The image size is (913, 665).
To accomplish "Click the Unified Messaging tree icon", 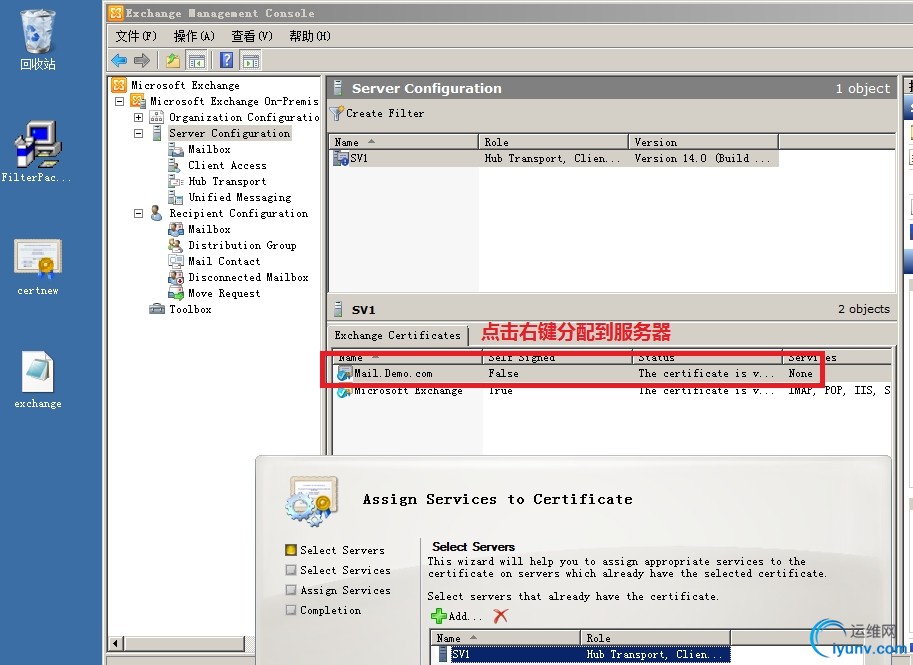I will (x=176, y=197).
